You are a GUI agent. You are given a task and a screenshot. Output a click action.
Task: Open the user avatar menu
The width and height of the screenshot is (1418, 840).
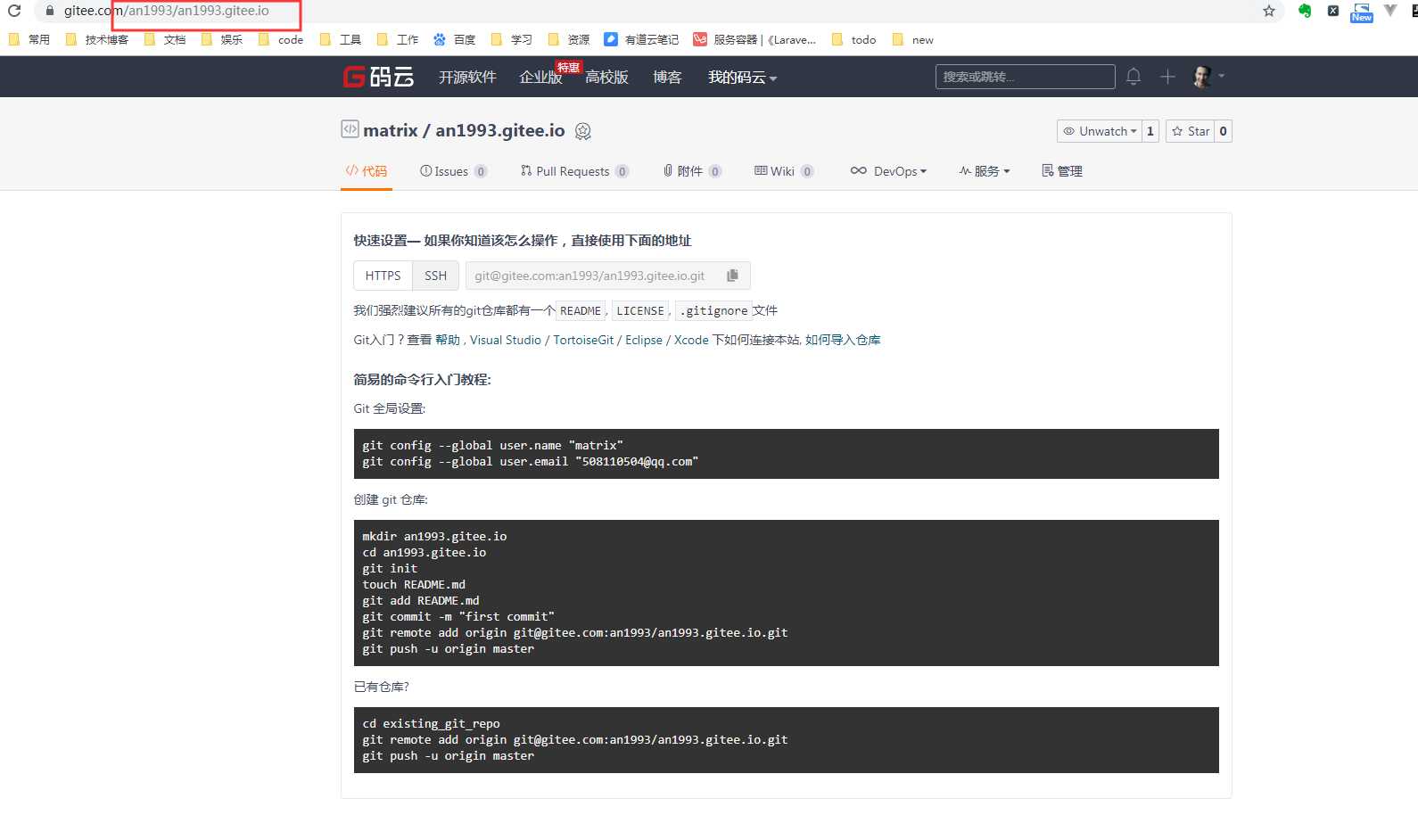click(1208, 77)
